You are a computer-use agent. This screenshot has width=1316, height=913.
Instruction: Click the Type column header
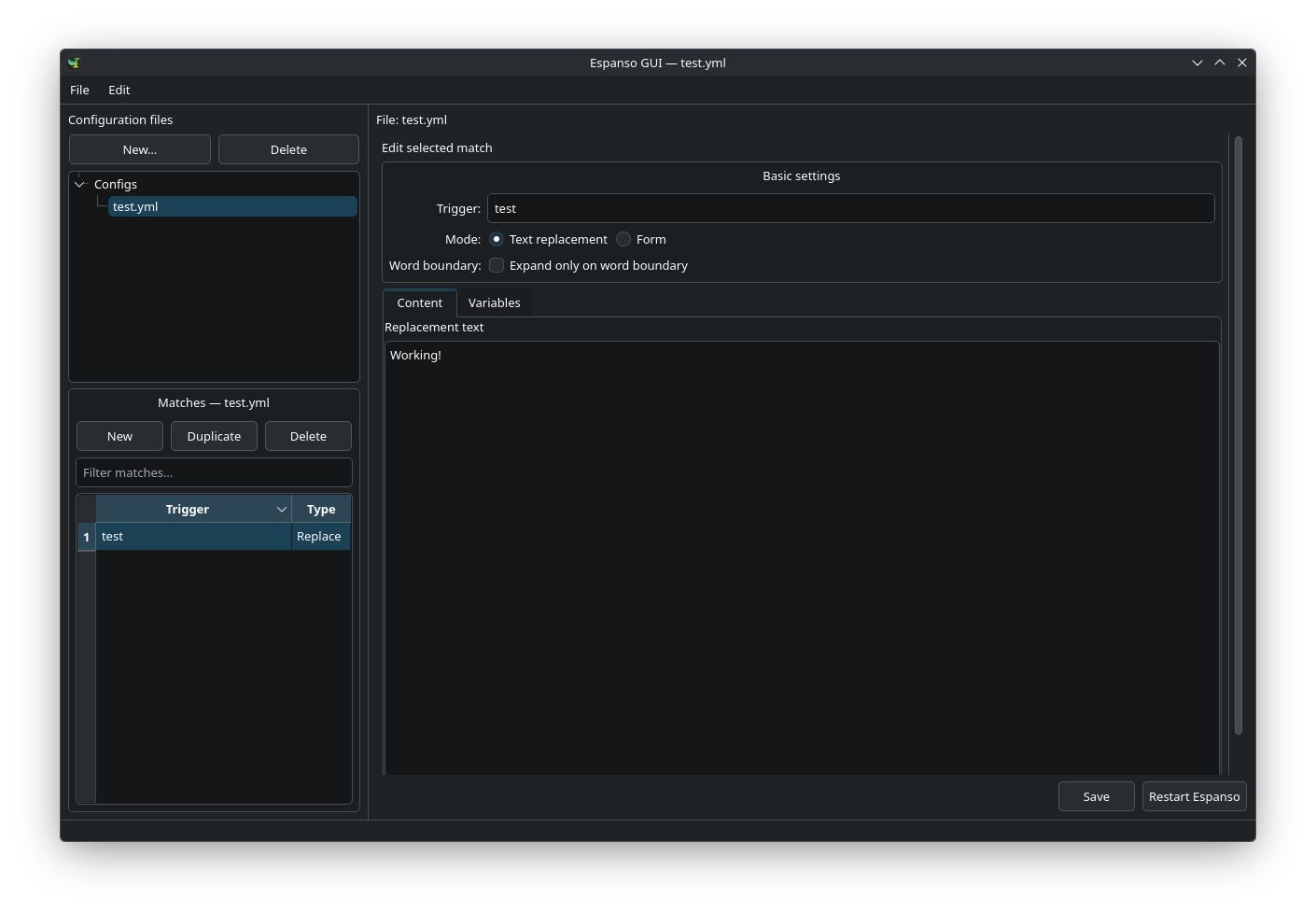(x=321, y=509)
